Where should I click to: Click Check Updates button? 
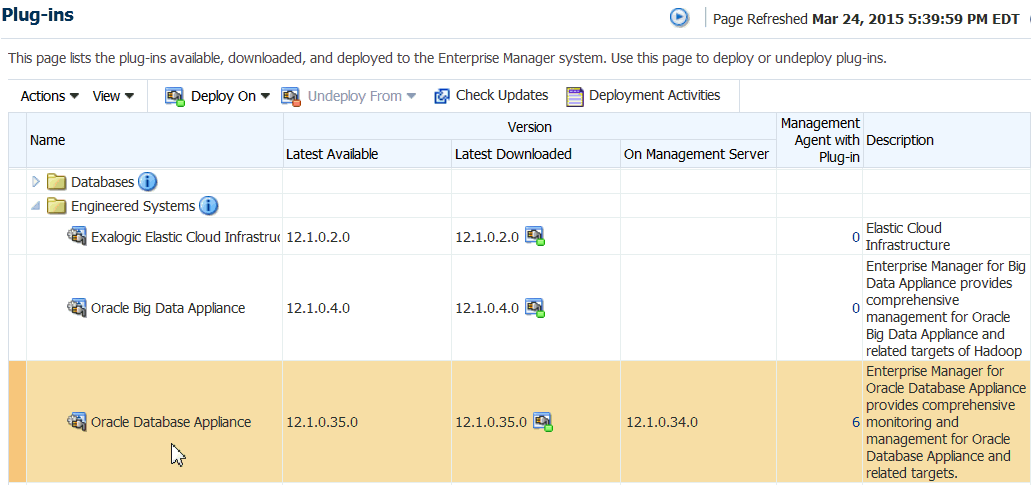491,96
